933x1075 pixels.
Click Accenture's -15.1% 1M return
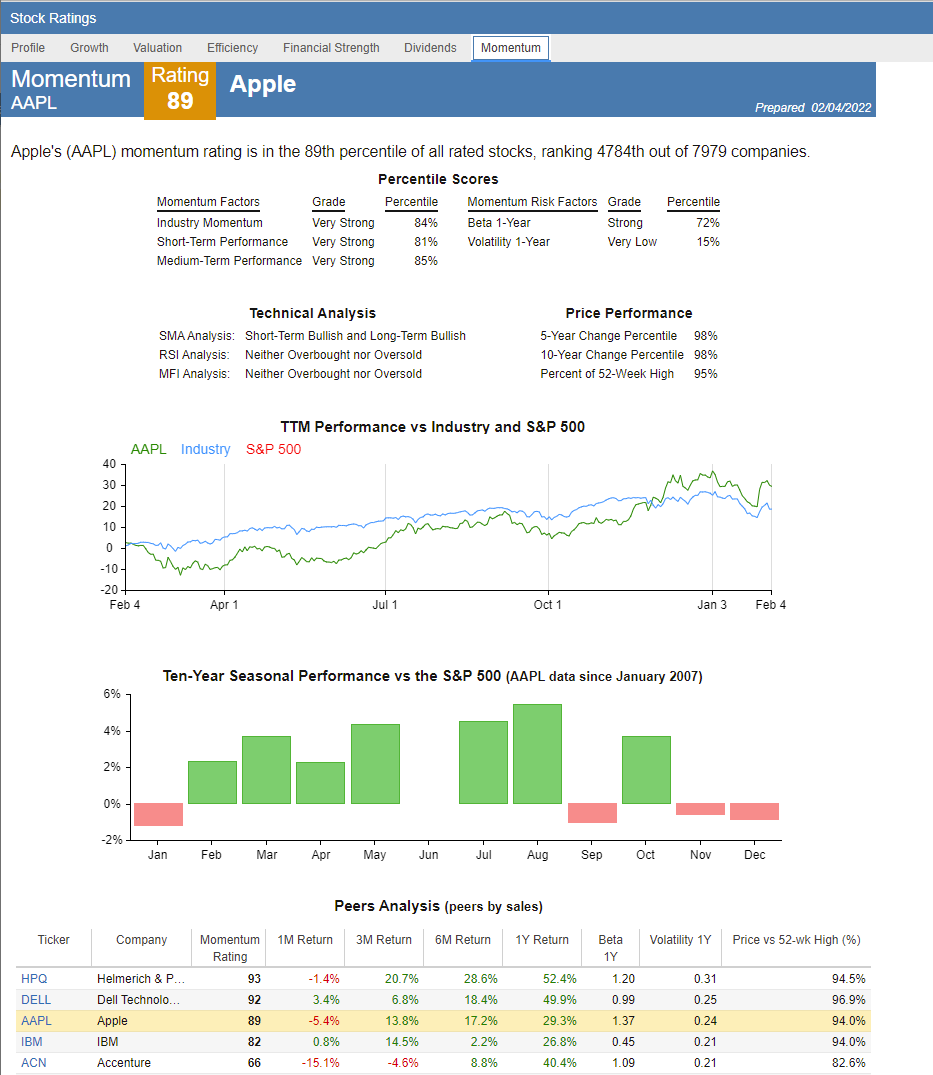321,1063
